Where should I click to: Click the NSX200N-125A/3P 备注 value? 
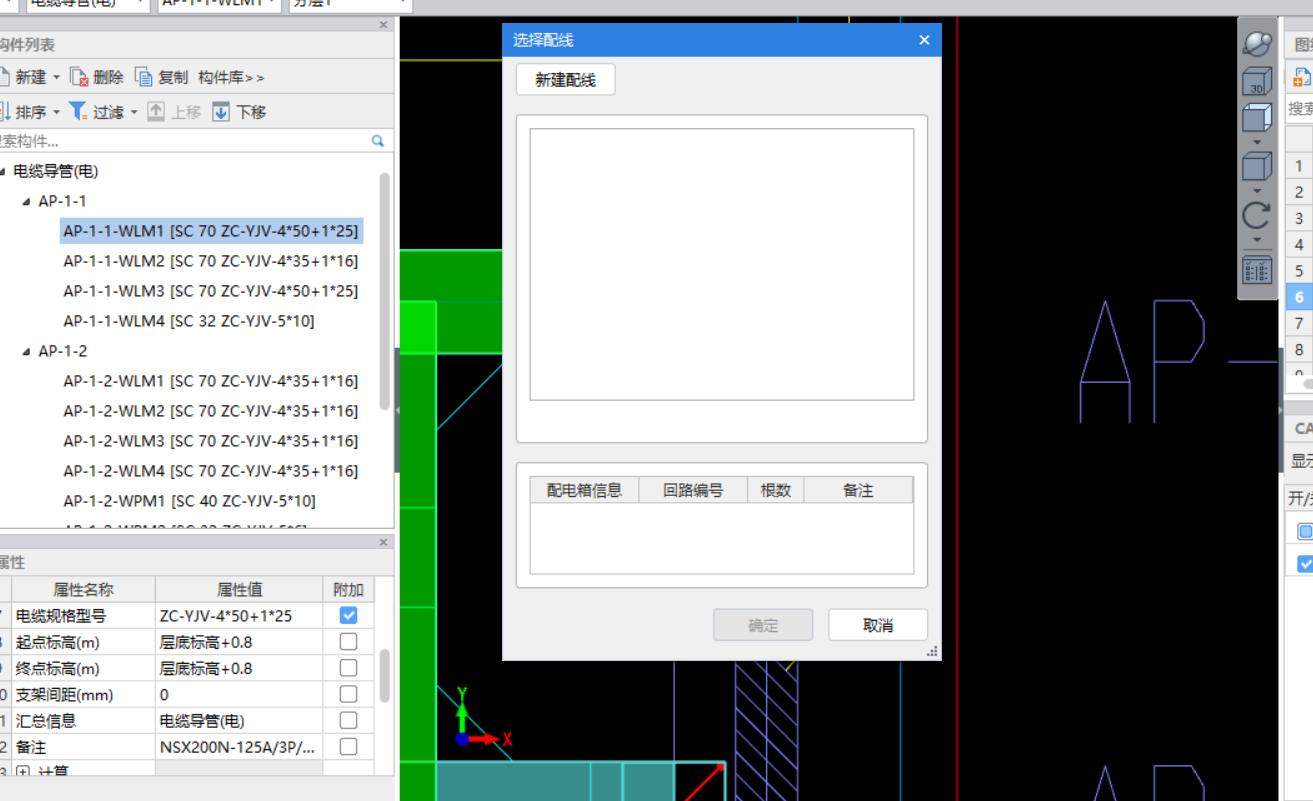[239, 747]
